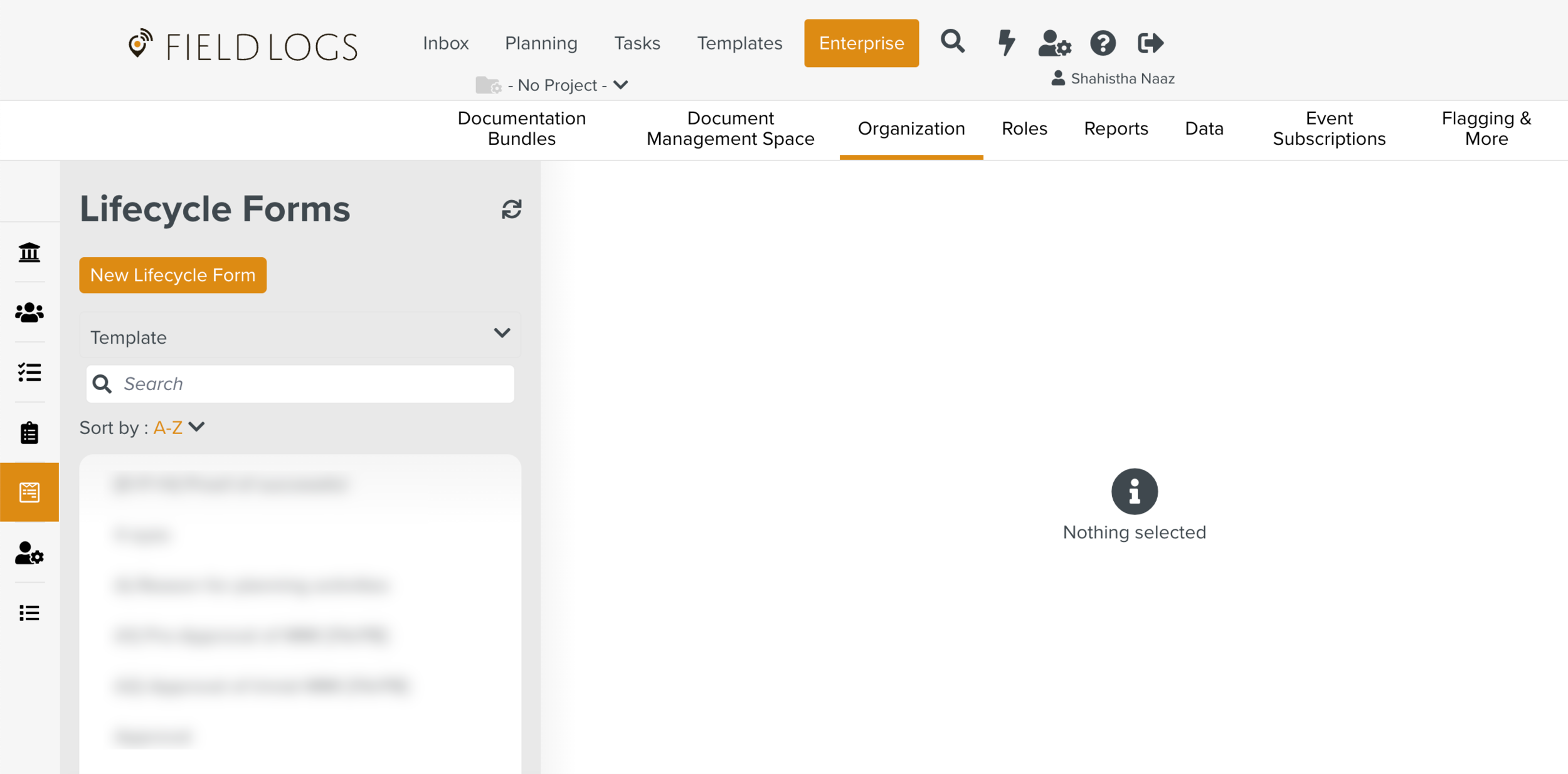Open the Sort by A-Z dropdown
The height and width of the screenshot is (774, 1568).
point(179,428)
